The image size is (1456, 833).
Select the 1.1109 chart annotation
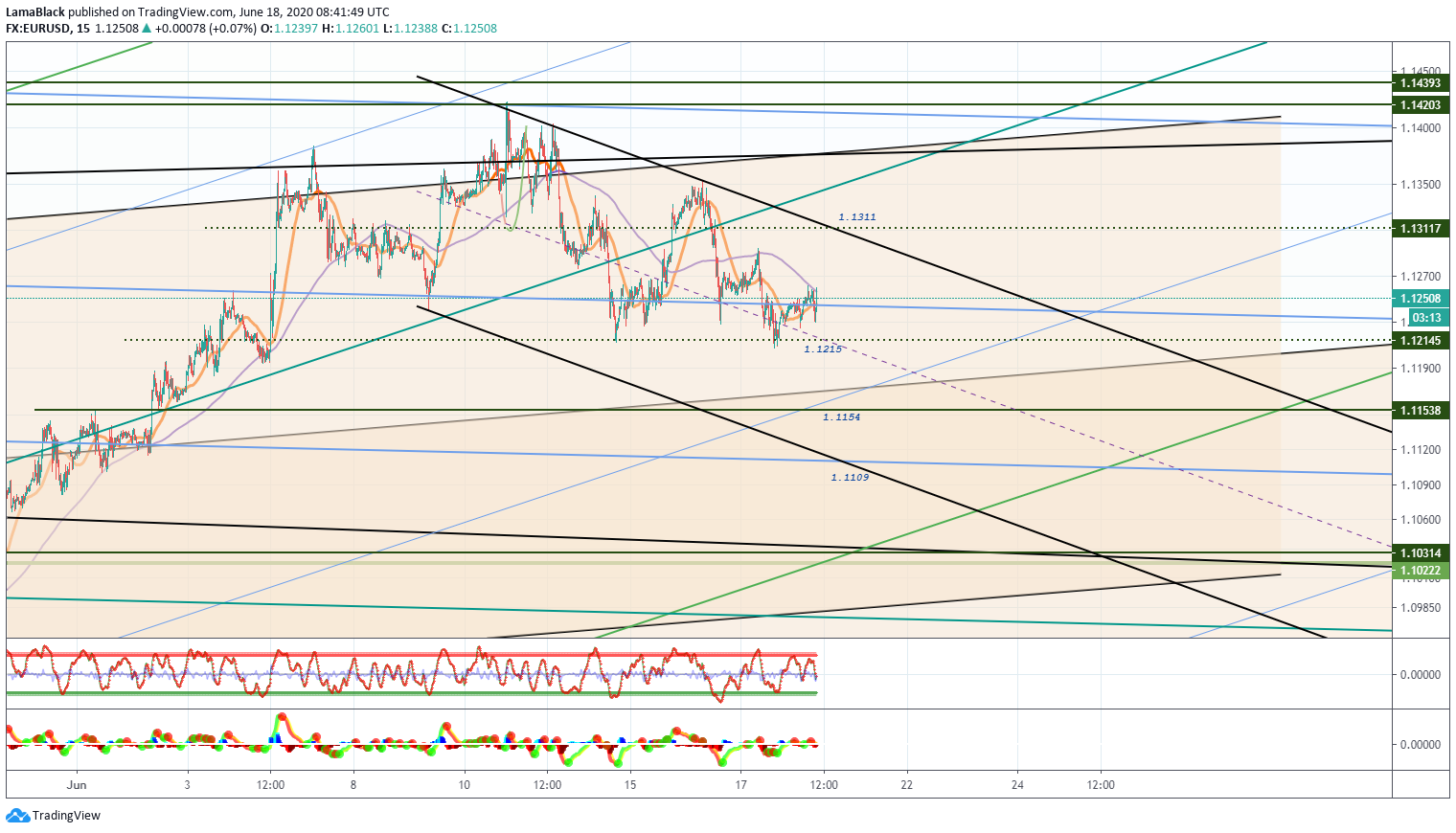pos(850,477)
